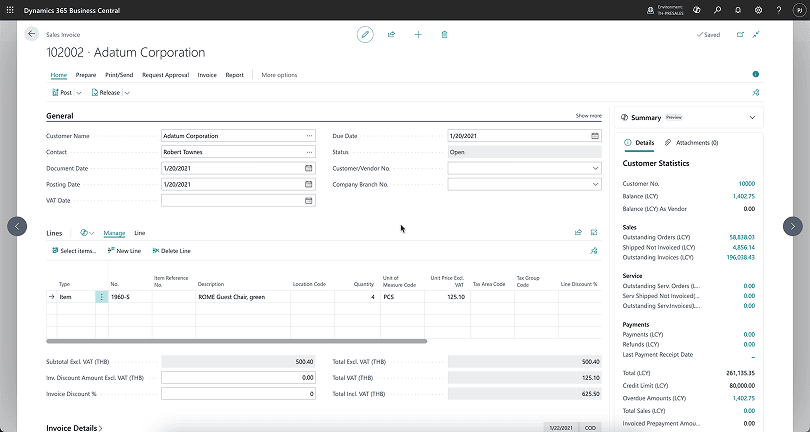
Task: Open the Prepare menu
Action: pyautogui.click(x=86, y=75)
